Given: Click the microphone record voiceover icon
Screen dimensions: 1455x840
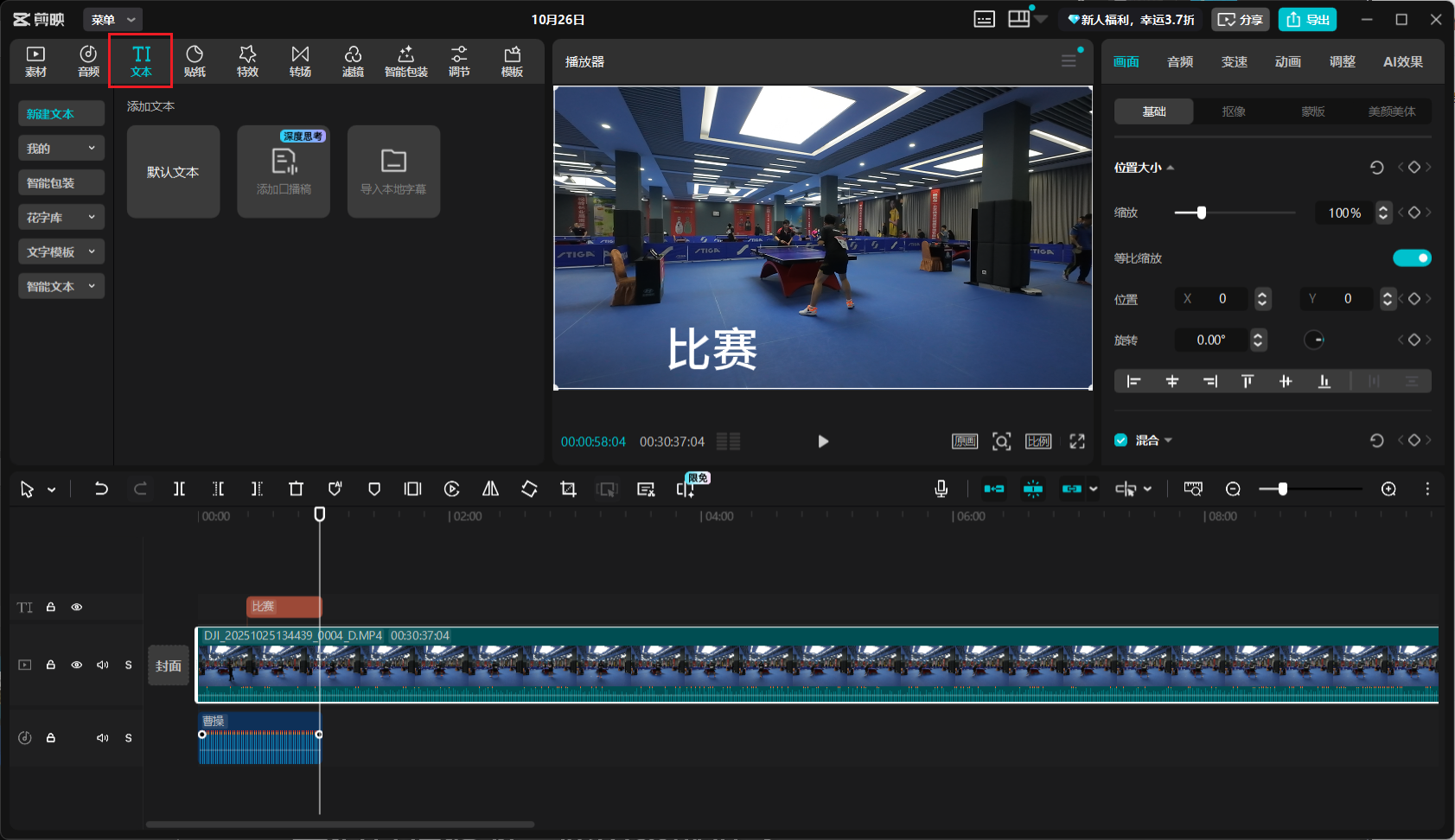Looking at the screenshot, I should pyautogui.click(x=941, y=489).
